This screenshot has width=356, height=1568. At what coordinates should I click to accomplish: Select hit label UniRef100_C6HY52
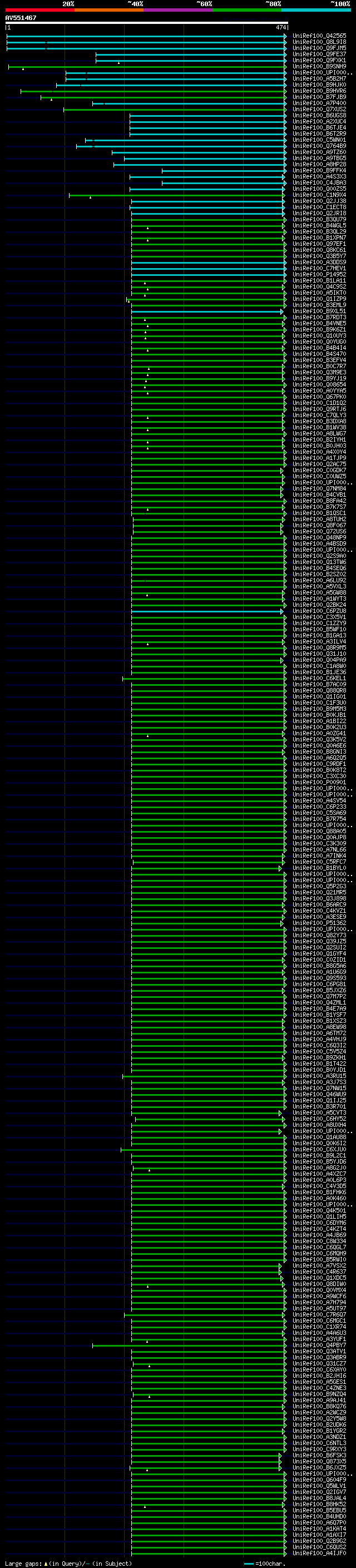tap(319, 1119)
